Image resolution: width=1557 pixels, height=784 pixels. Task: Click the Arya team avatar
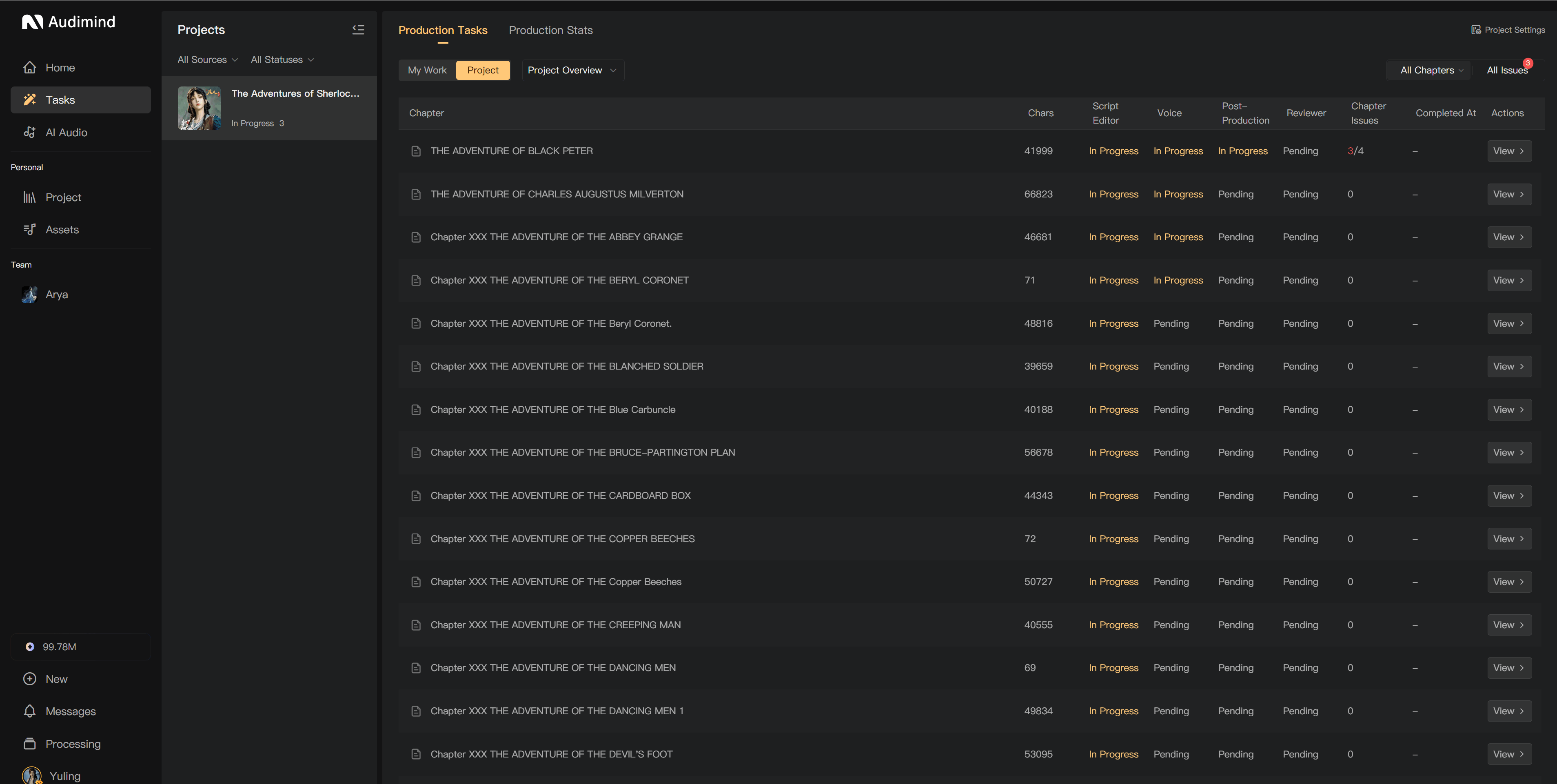(30, 295)
